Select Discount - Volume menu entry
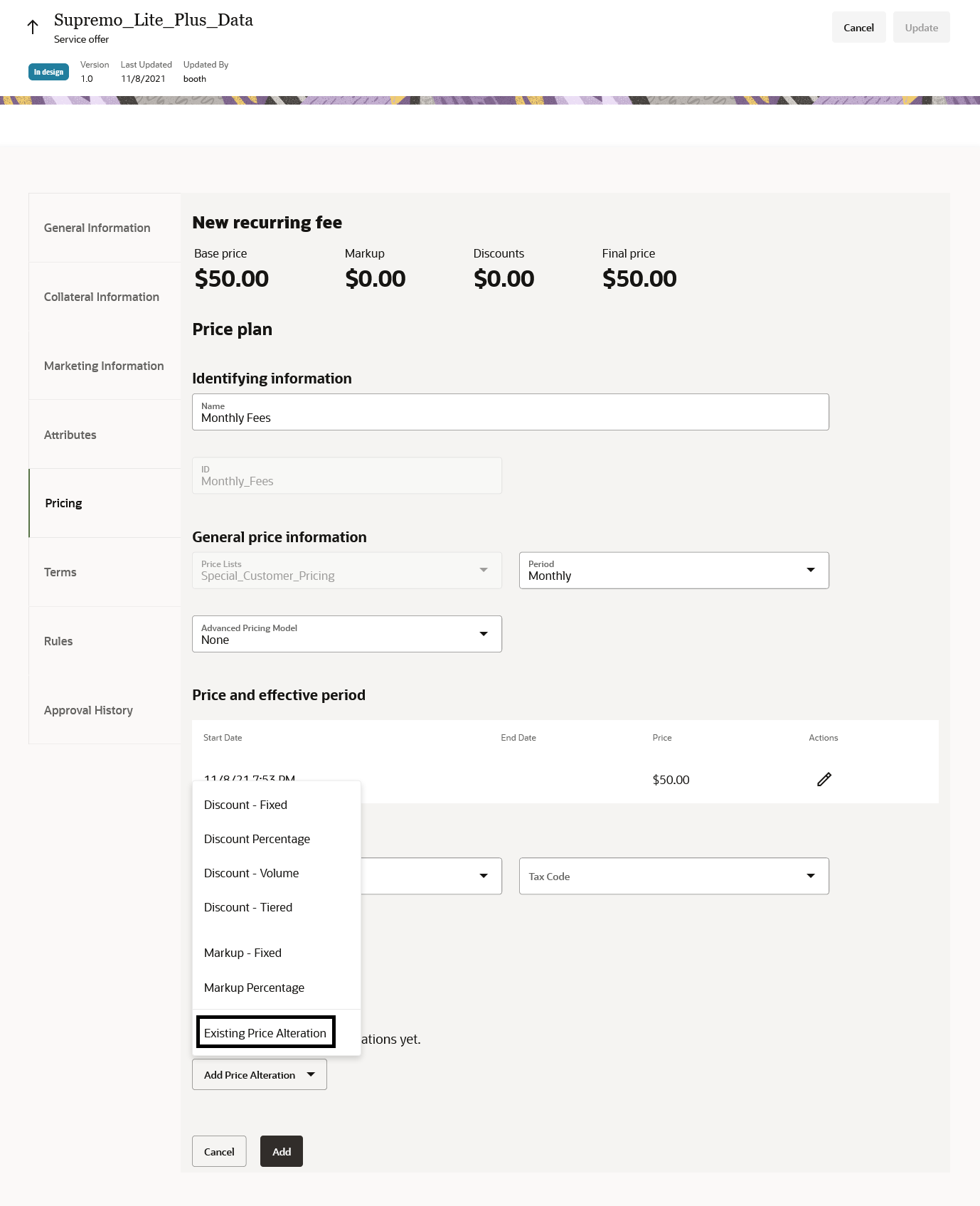The width and height of the screenshot is (980, 1206). coord(251,873)
